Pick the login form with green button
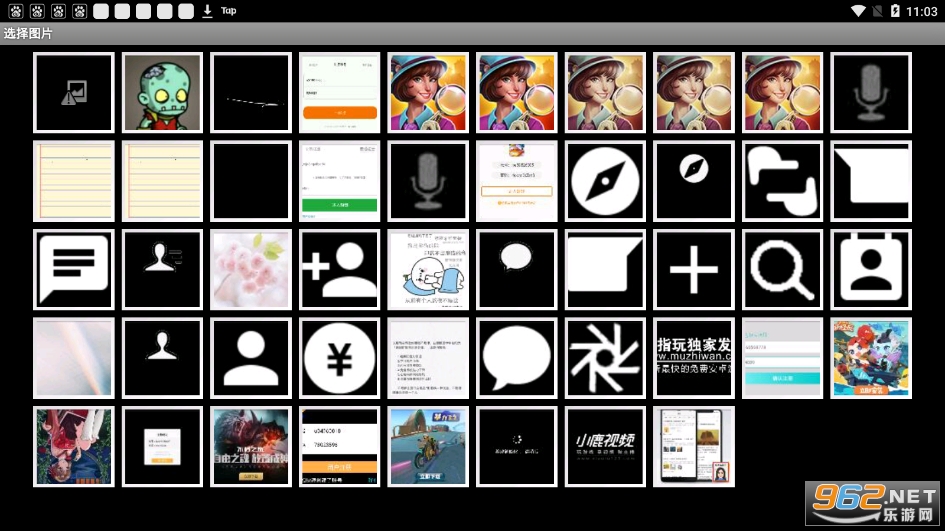This screenshot has width=945, height=531. pos(340,181)
